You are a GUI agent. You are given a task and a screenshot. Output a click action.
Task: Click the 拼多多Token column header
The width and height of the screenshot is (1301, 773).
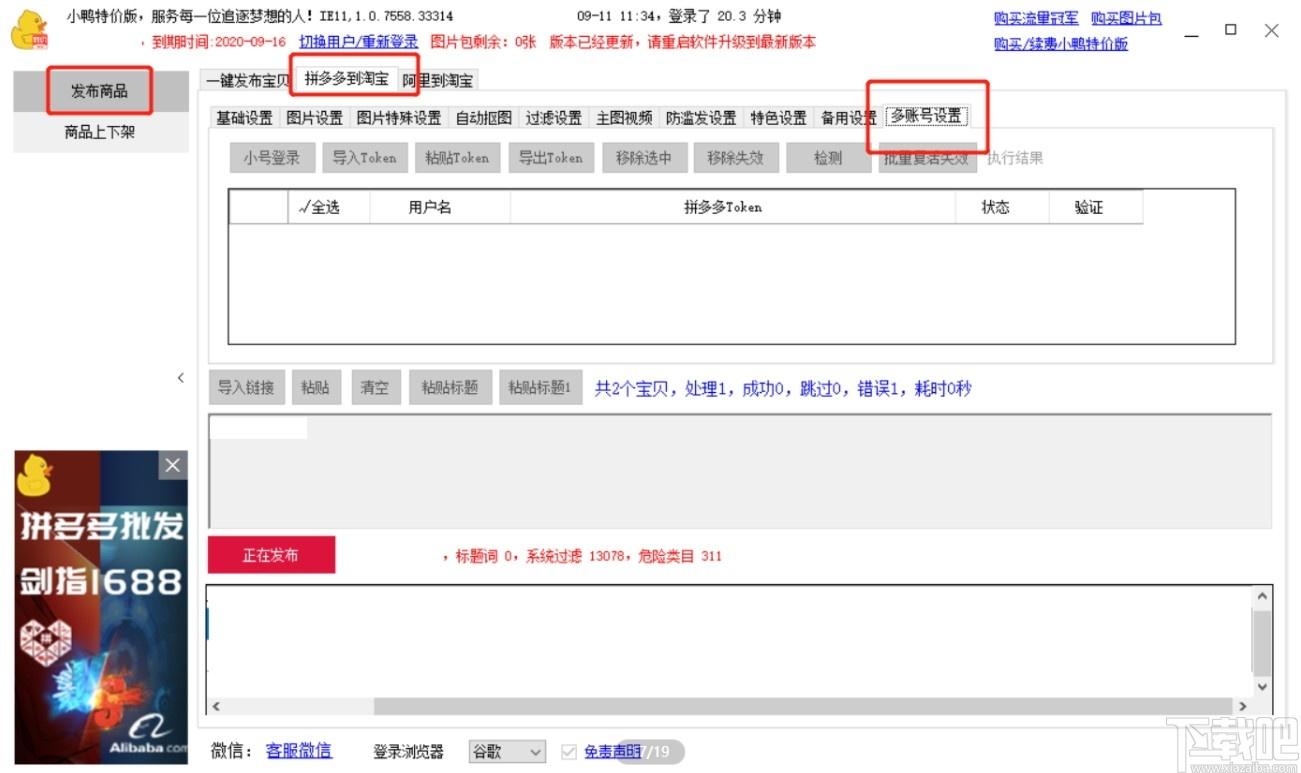coord(732,207)
